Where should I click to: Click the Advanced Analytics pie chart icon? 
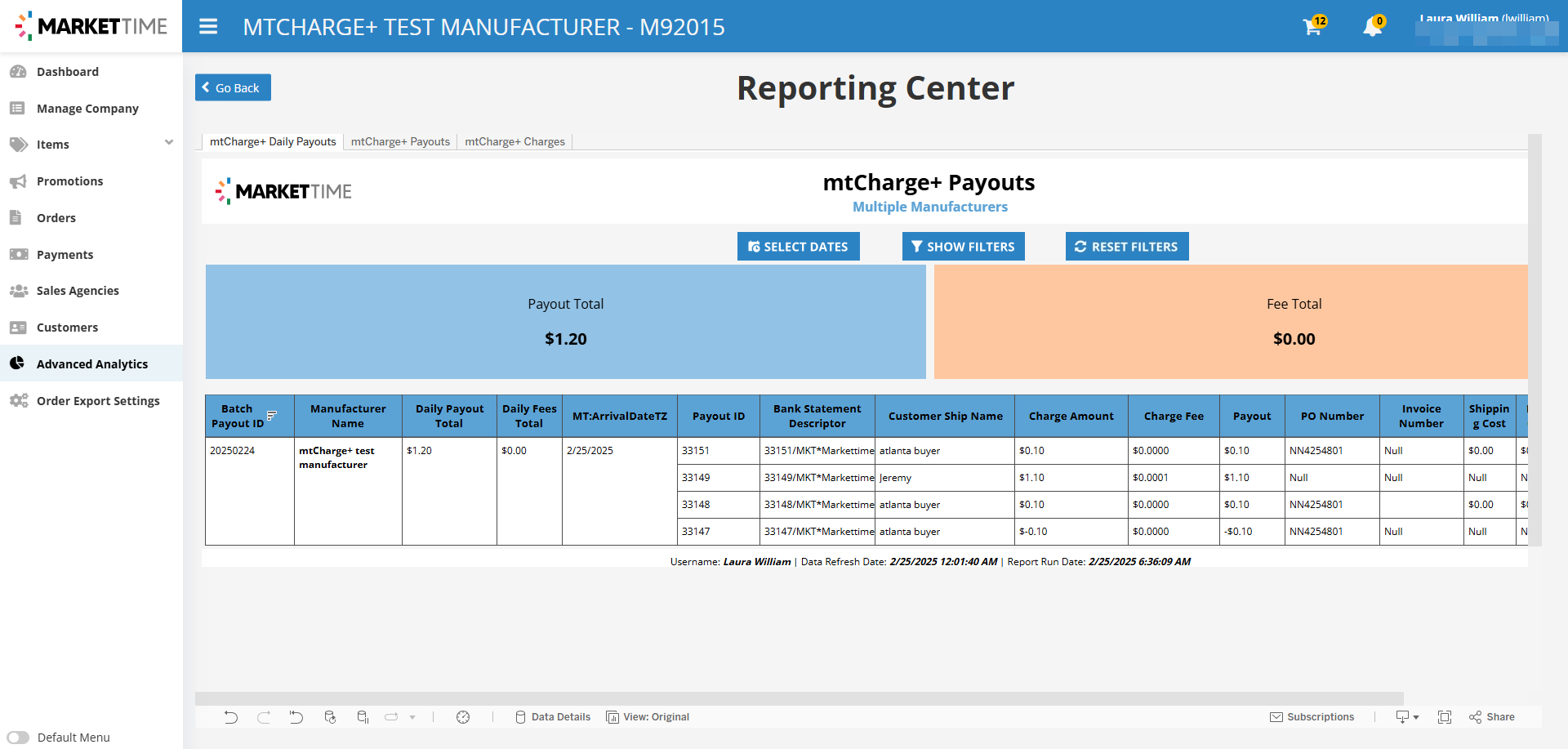(18, 363)
